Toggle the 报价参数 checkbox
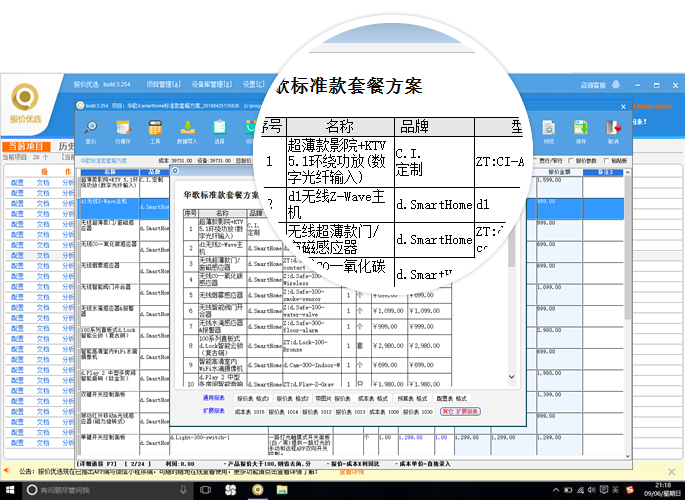Viewport: 685px width, 500px height. [582, 161]
